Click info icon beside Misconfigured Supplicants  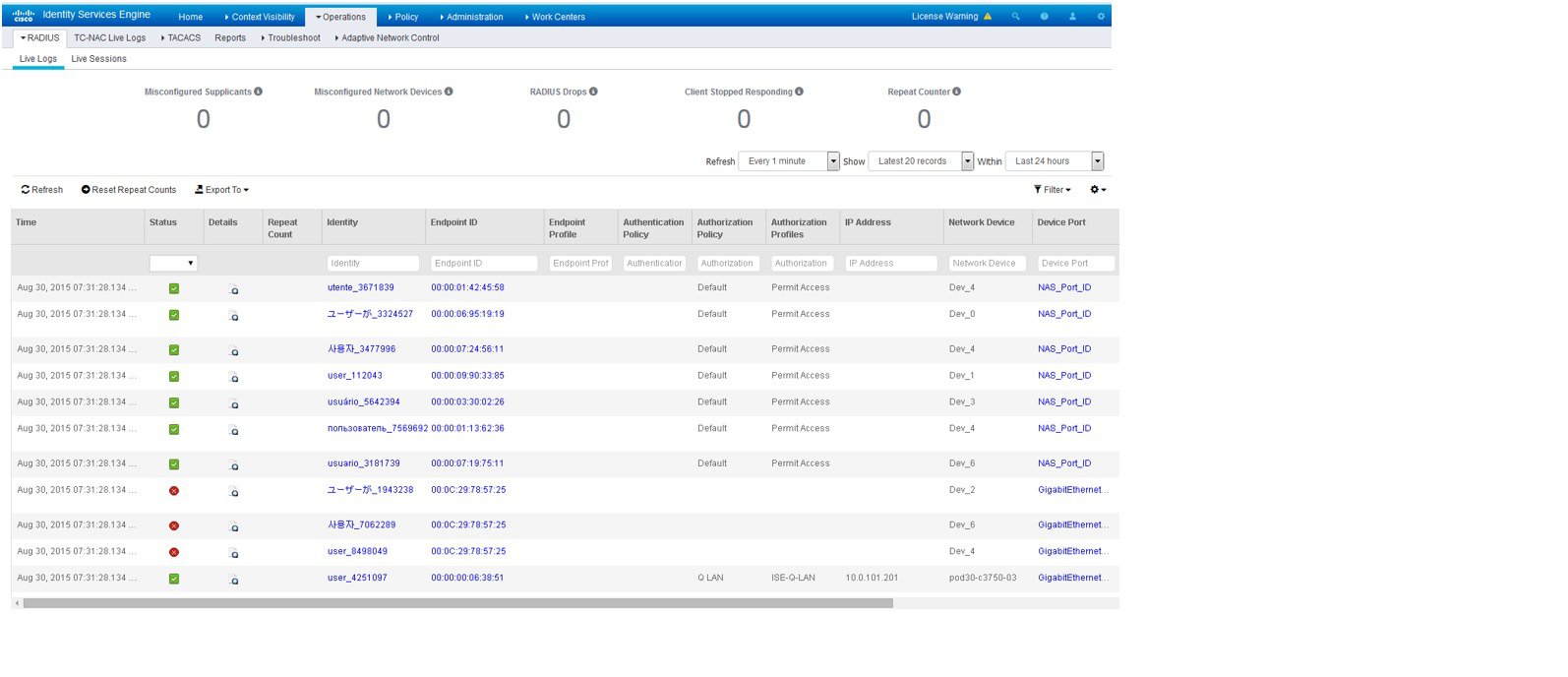point(259,92)
